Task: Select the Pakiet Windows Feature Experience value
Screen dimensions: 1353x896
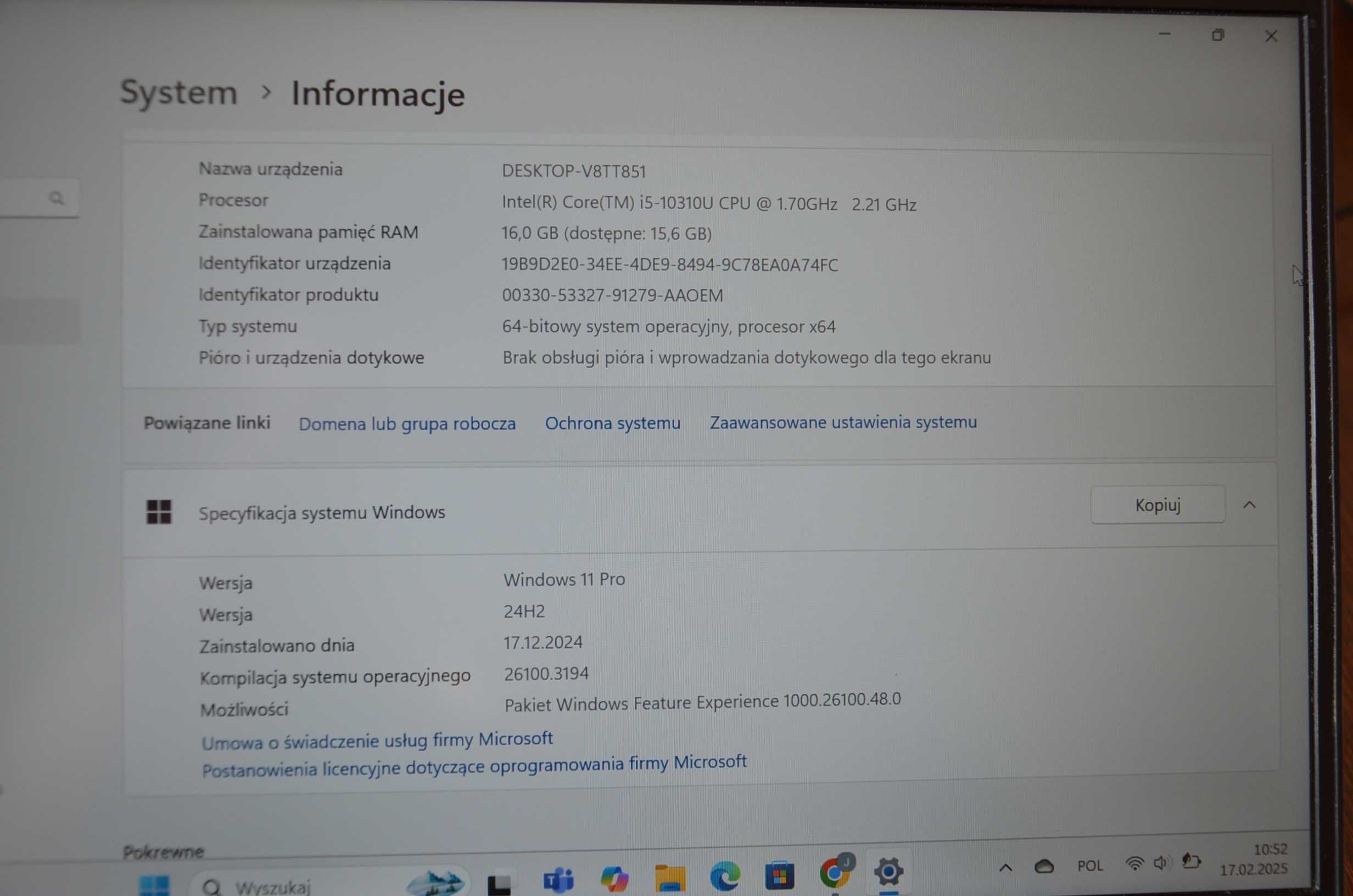Action: point(702,702)
